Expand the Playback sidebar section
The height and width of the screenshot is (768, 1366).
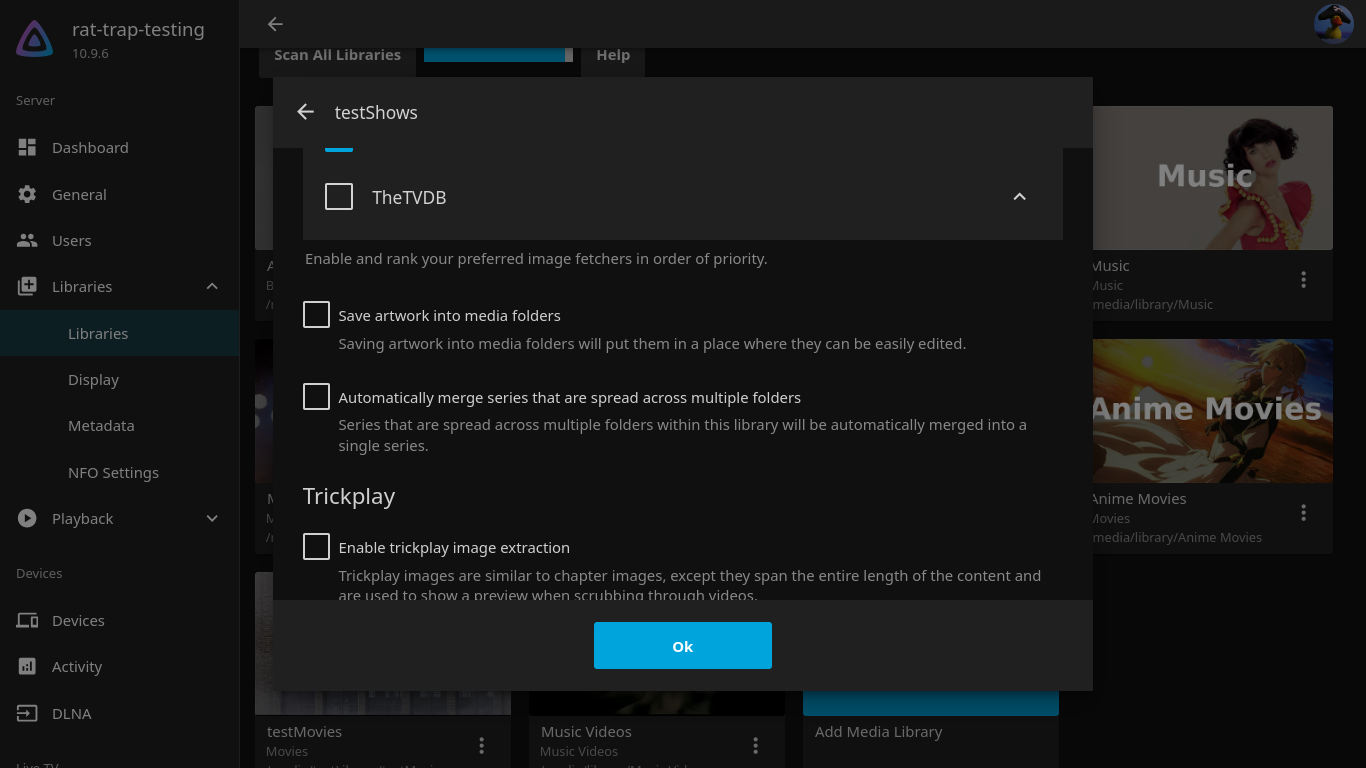pos(212,518)
